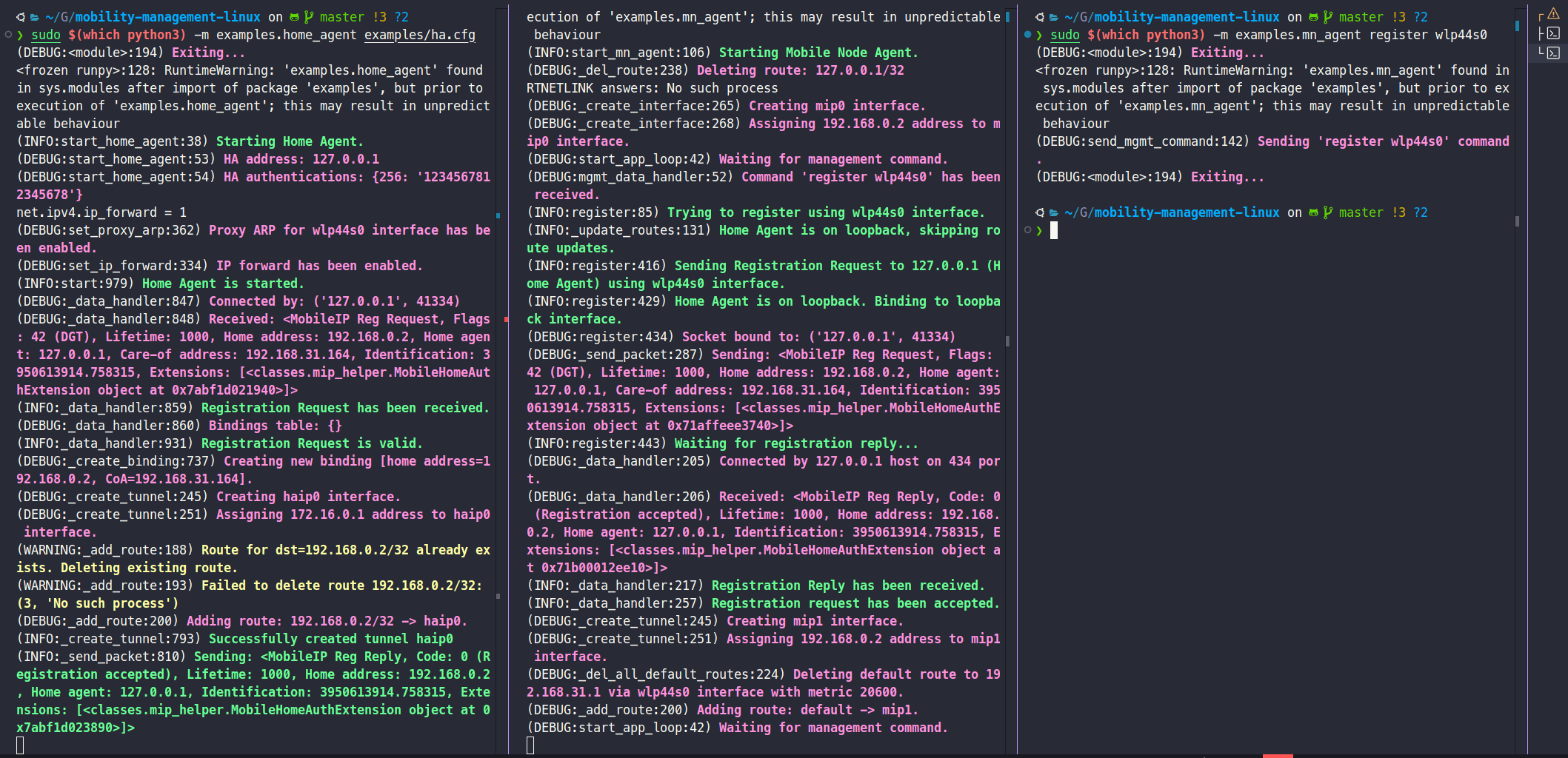Image resolution: width=1568 pixels, height=758 pixels.
Task: Click the 'IP forward has been enabled.' line
Action: [220, 266]
